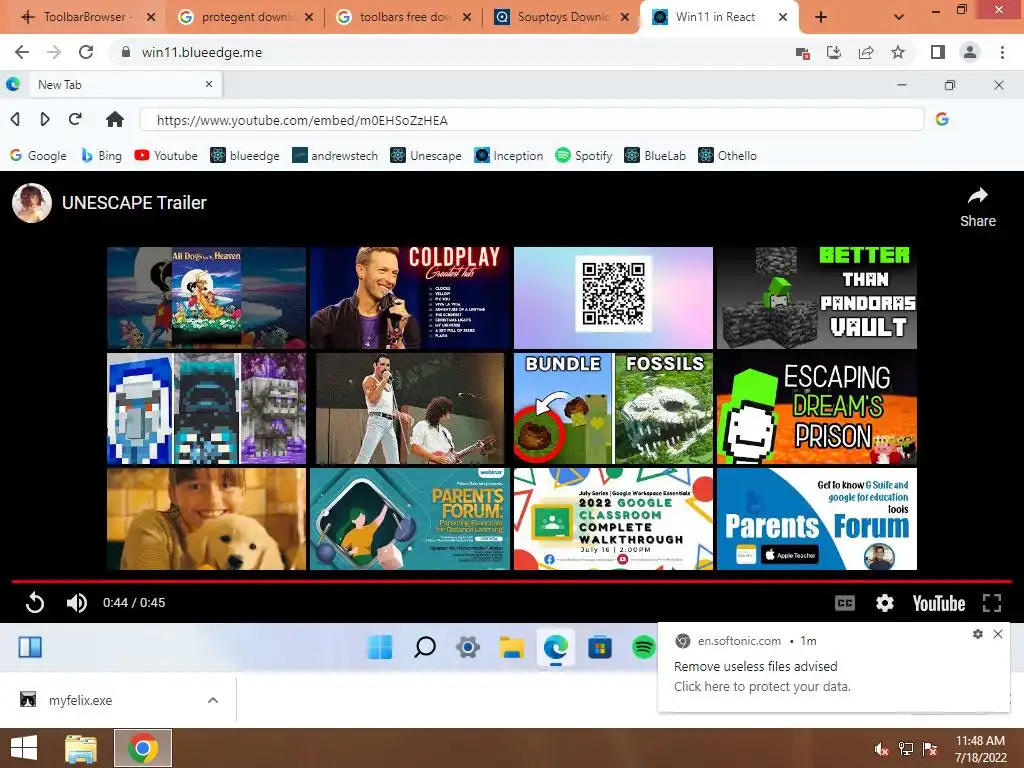Refresh the inner Edge browser page
This screenshot has height=768, width=1024.
[75, 119]
